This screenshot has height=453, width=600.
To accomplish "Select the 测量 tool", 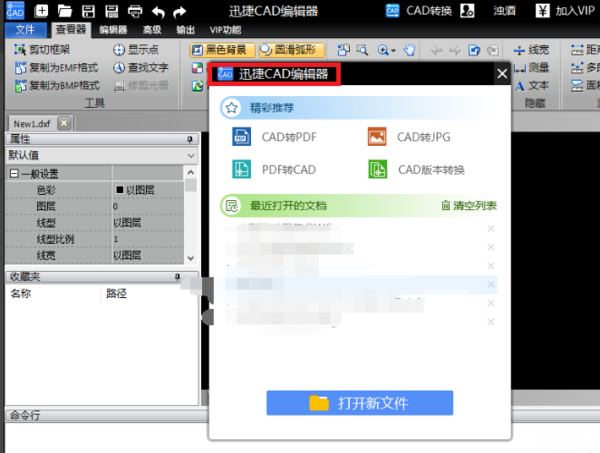I will (531, 68).
